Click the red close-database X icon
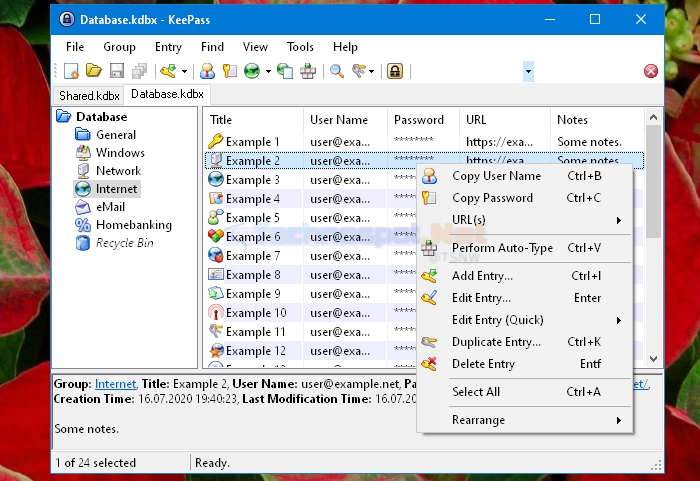 click(650, 71)
